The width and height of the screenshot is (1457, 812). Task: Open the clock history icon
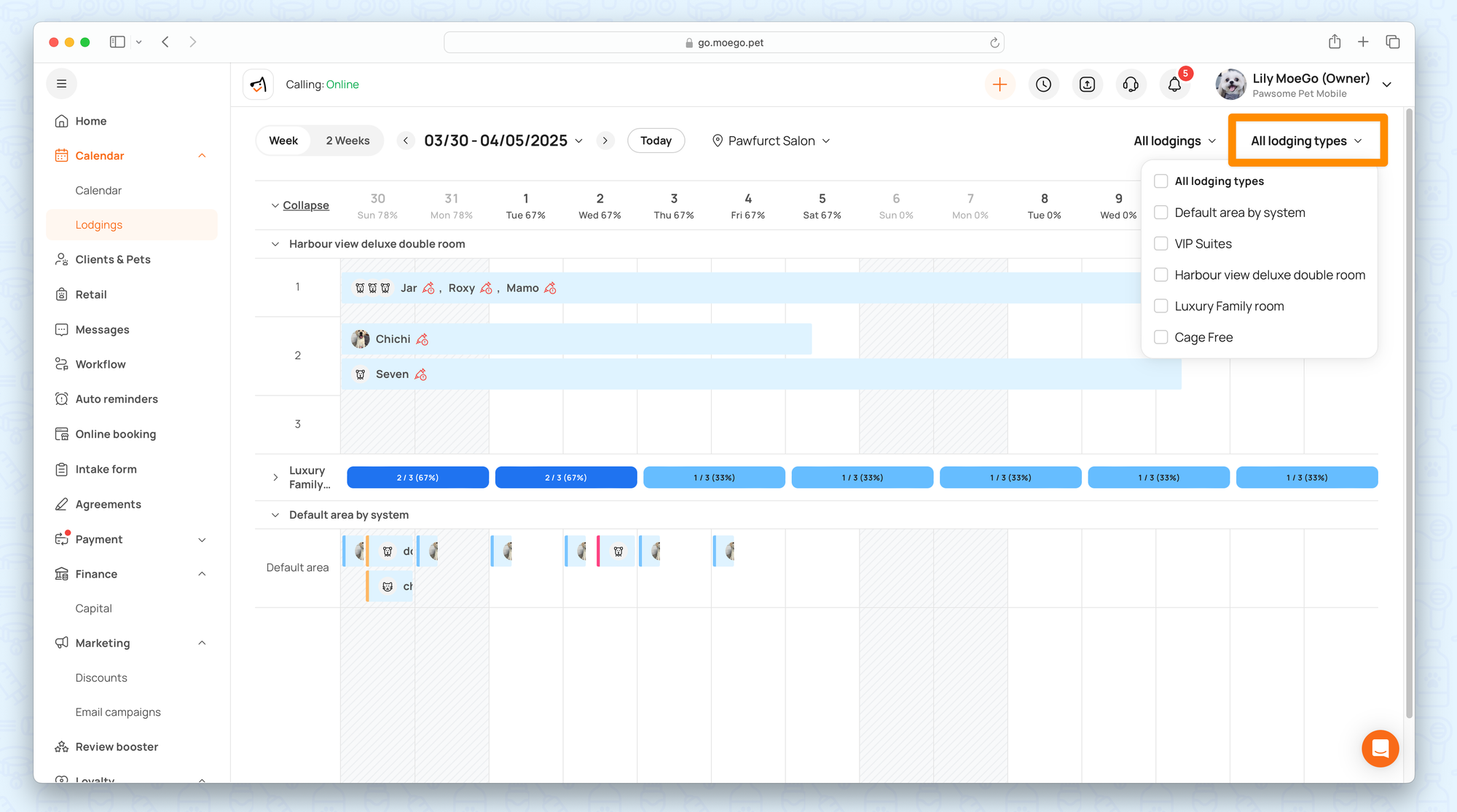click(x=1043, y=84)
